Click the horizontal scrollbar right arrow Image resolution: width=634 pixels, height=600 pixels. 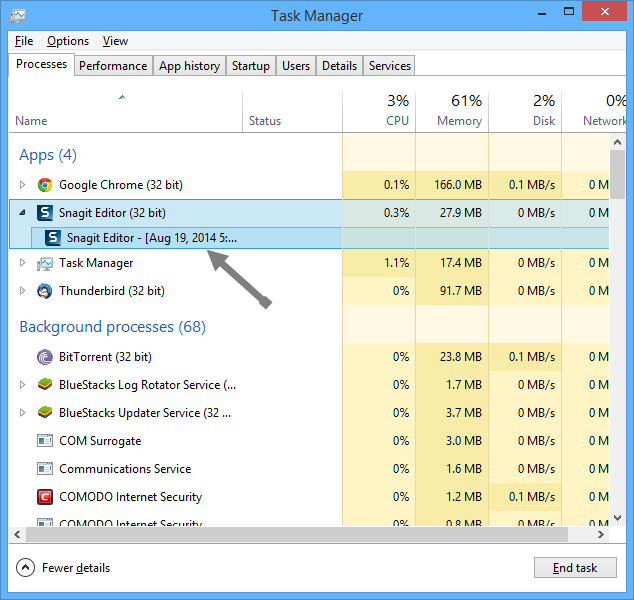601,535
